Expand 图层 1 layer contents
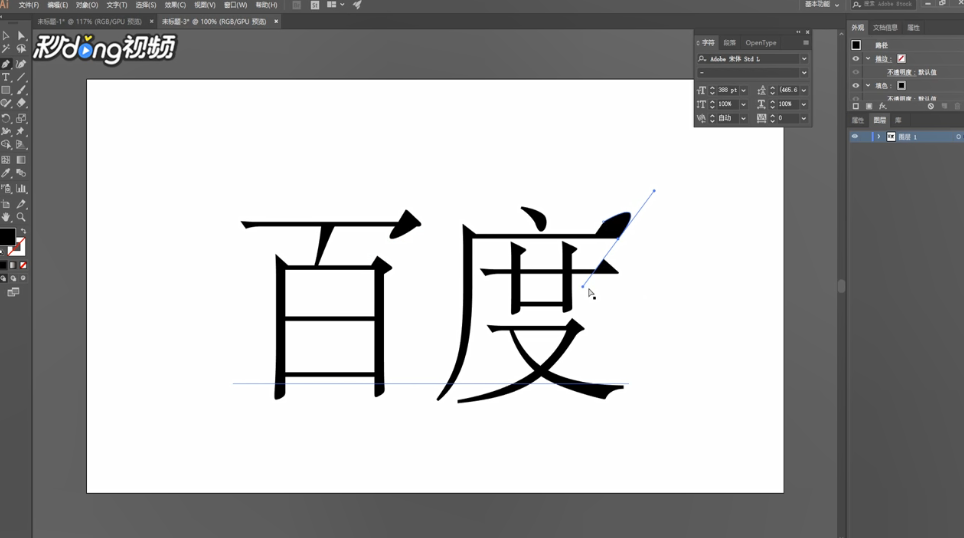Image resolution: width=964 pixels, height=538 pixels. [x=879, y=136]
